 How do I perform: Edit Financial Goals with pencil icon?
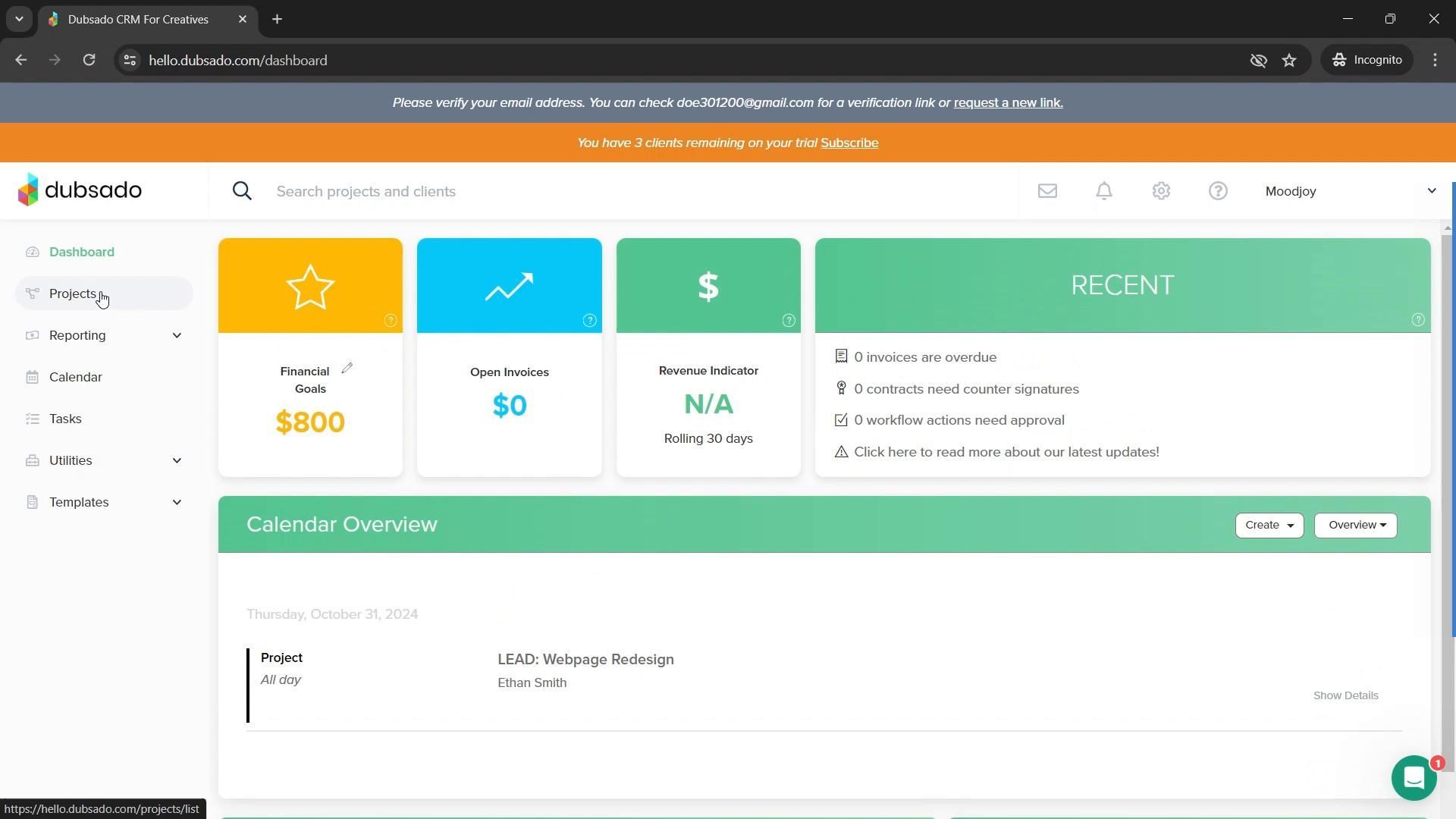click(x=347, y=368)
